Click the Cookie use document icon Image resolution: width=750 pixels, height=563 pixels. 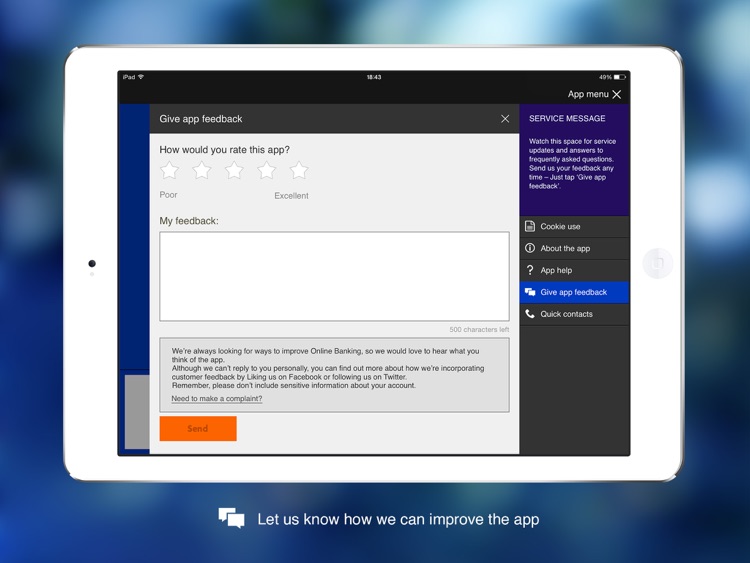[x=530, y=226]
